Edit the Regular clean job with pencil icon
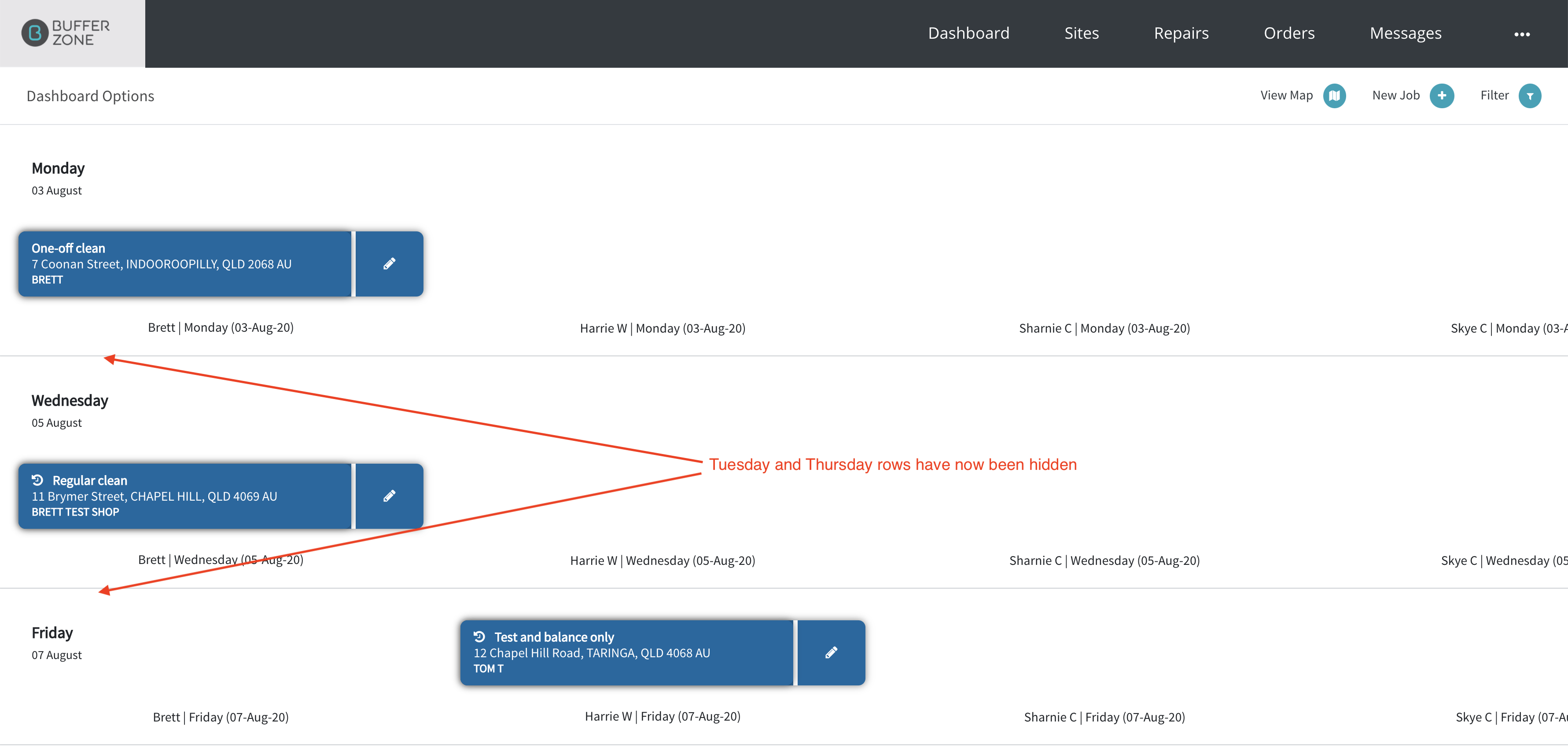Image resolution: width=1568 pixels, height=747 pixels. [389, 496]
